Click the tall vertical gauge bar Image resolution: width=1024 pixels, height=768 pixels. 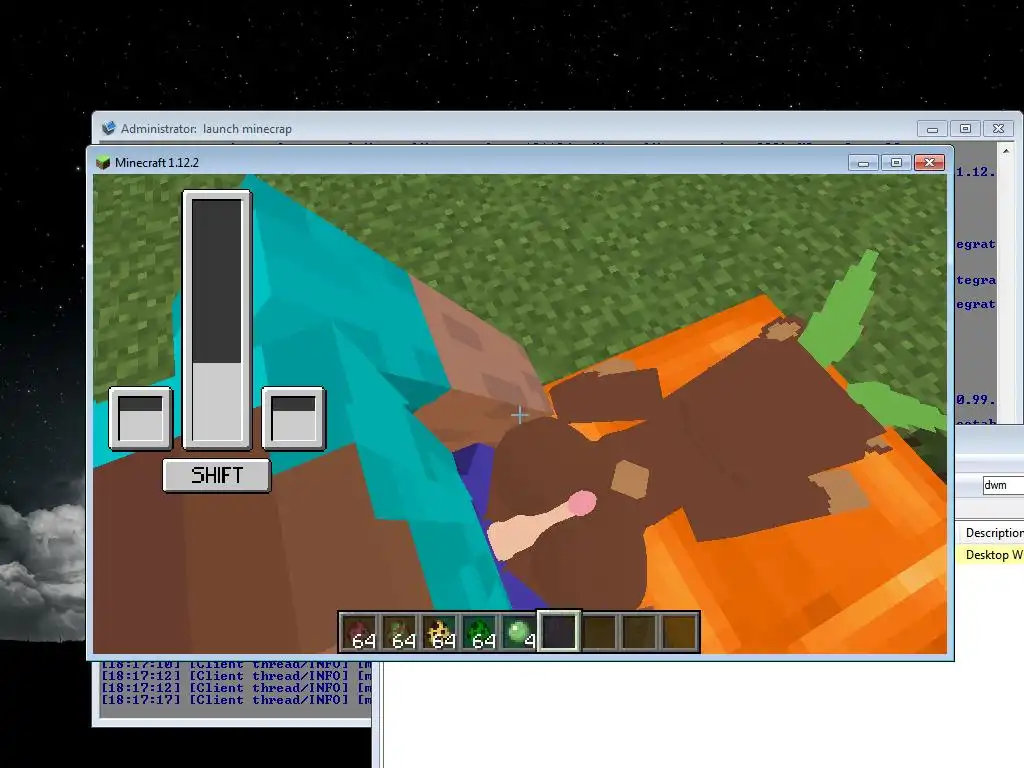217,319
